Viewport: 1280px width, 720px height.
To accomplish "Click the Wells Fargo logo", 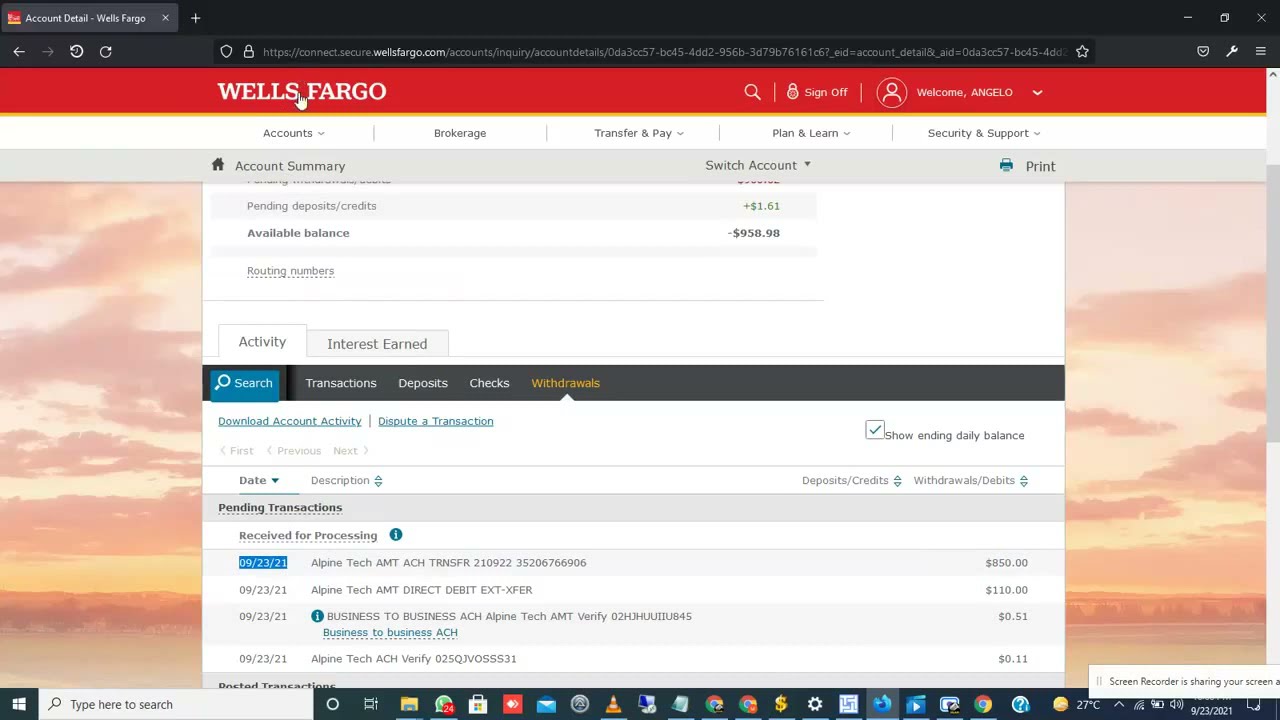I will click(x=301, y=92).
